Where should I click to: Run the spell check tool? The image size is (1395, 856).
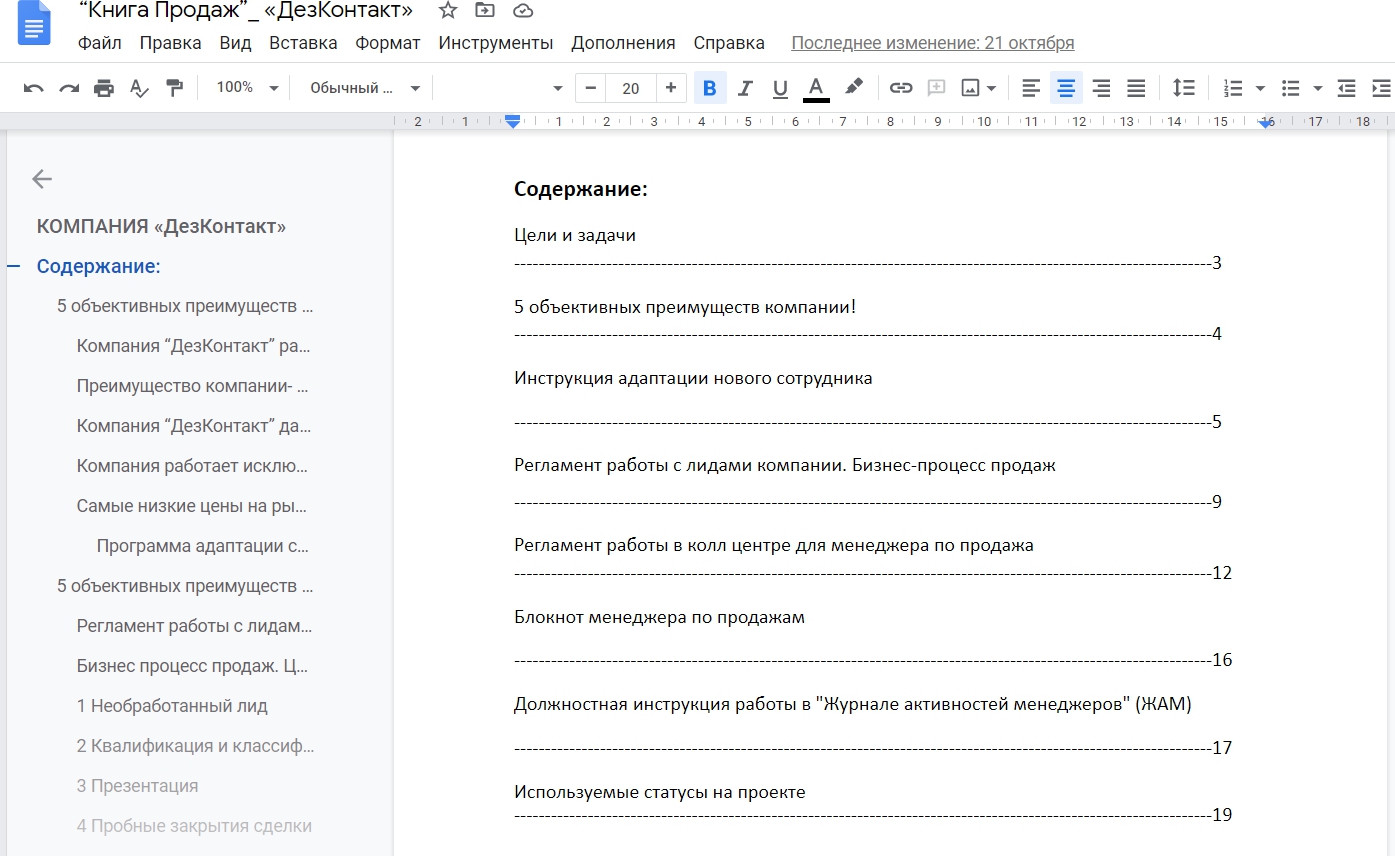[x=139, y=88]
